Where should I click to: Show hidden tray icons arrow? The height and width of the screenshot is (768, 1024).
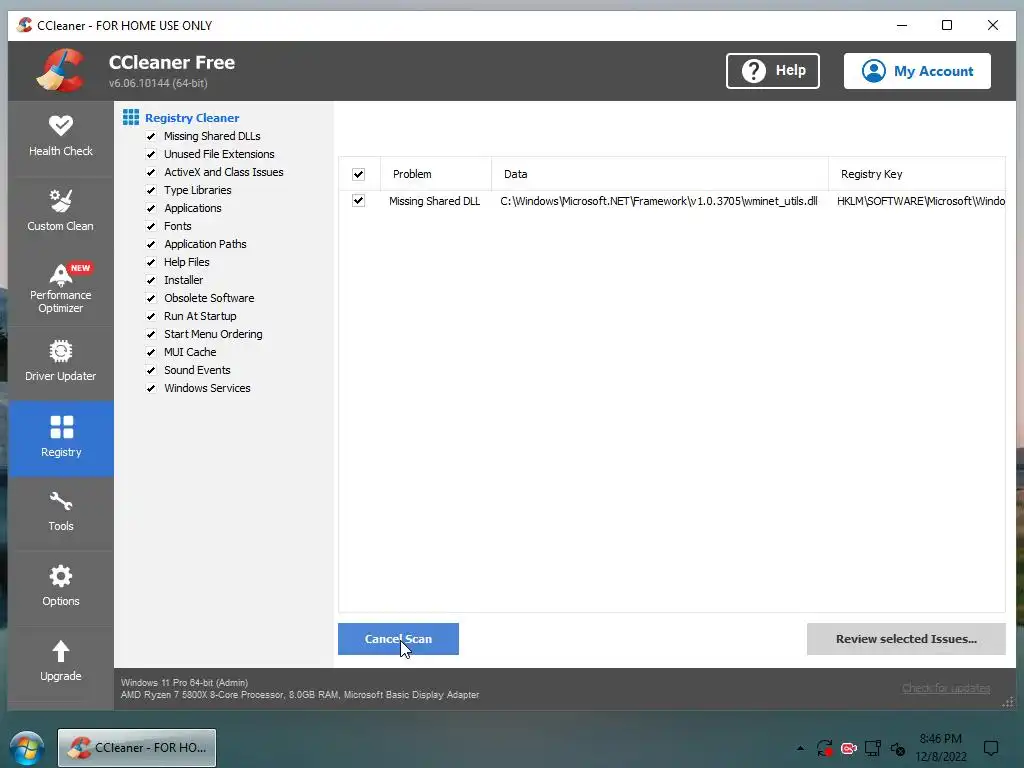click(x=800, y=748)
